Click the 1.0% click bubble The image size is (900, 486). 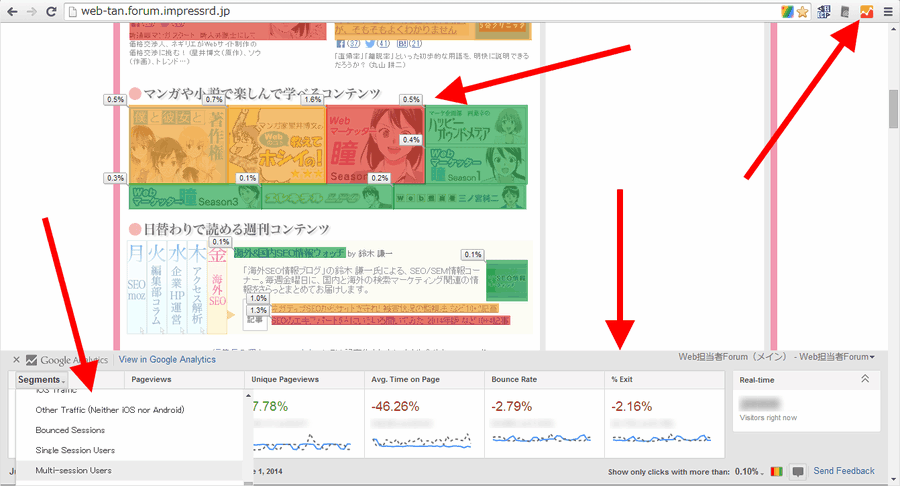258,298
